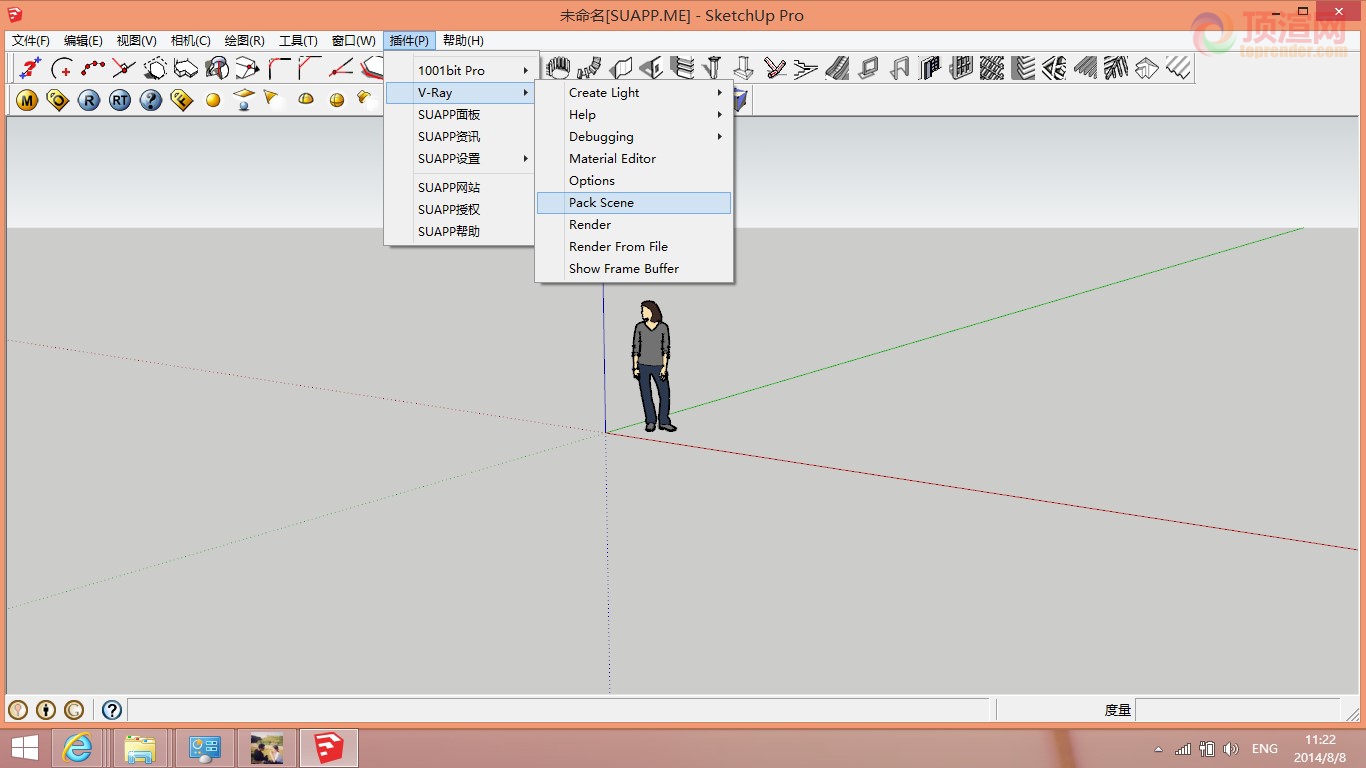Launch Internet Explorer from taskbar
This screenshot has height=768, width=1366.
tap(77, 748)
